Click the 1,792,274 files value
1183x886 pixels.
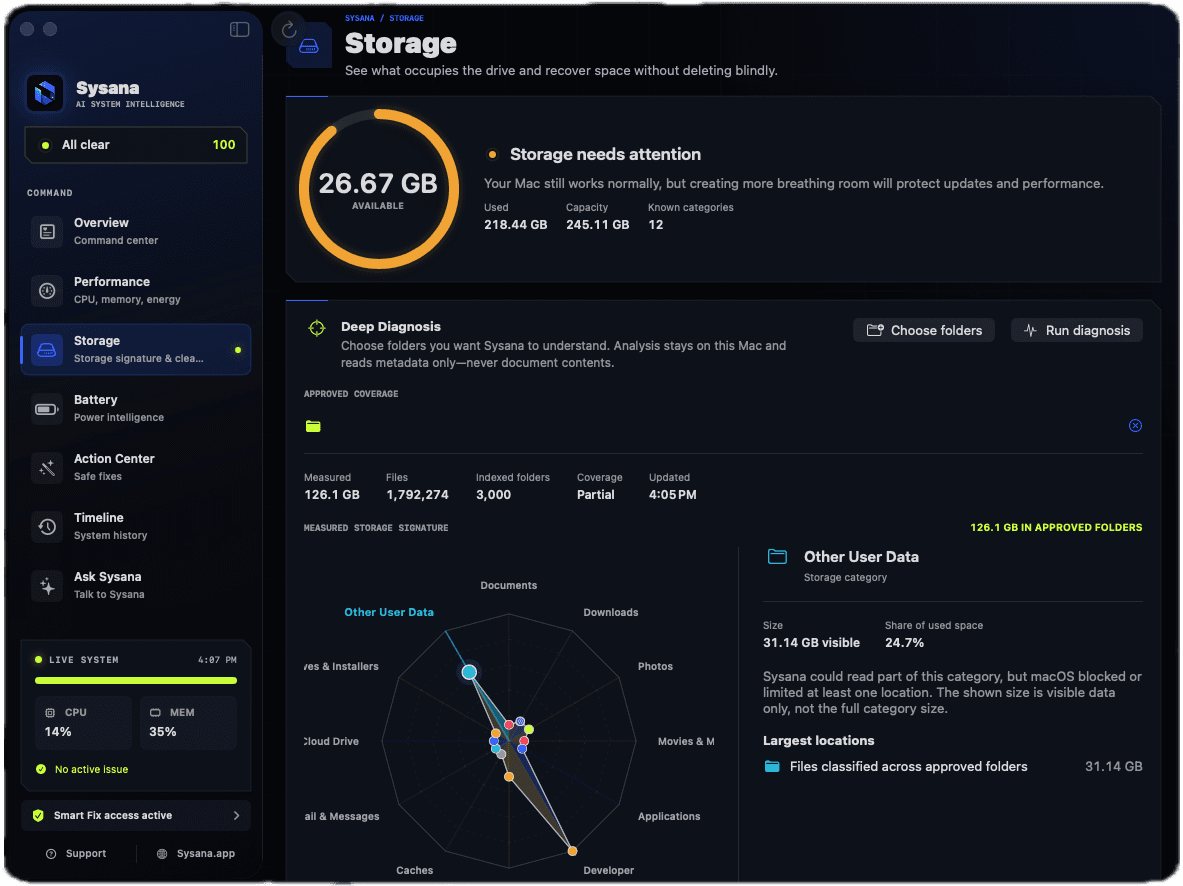[417, 495]
